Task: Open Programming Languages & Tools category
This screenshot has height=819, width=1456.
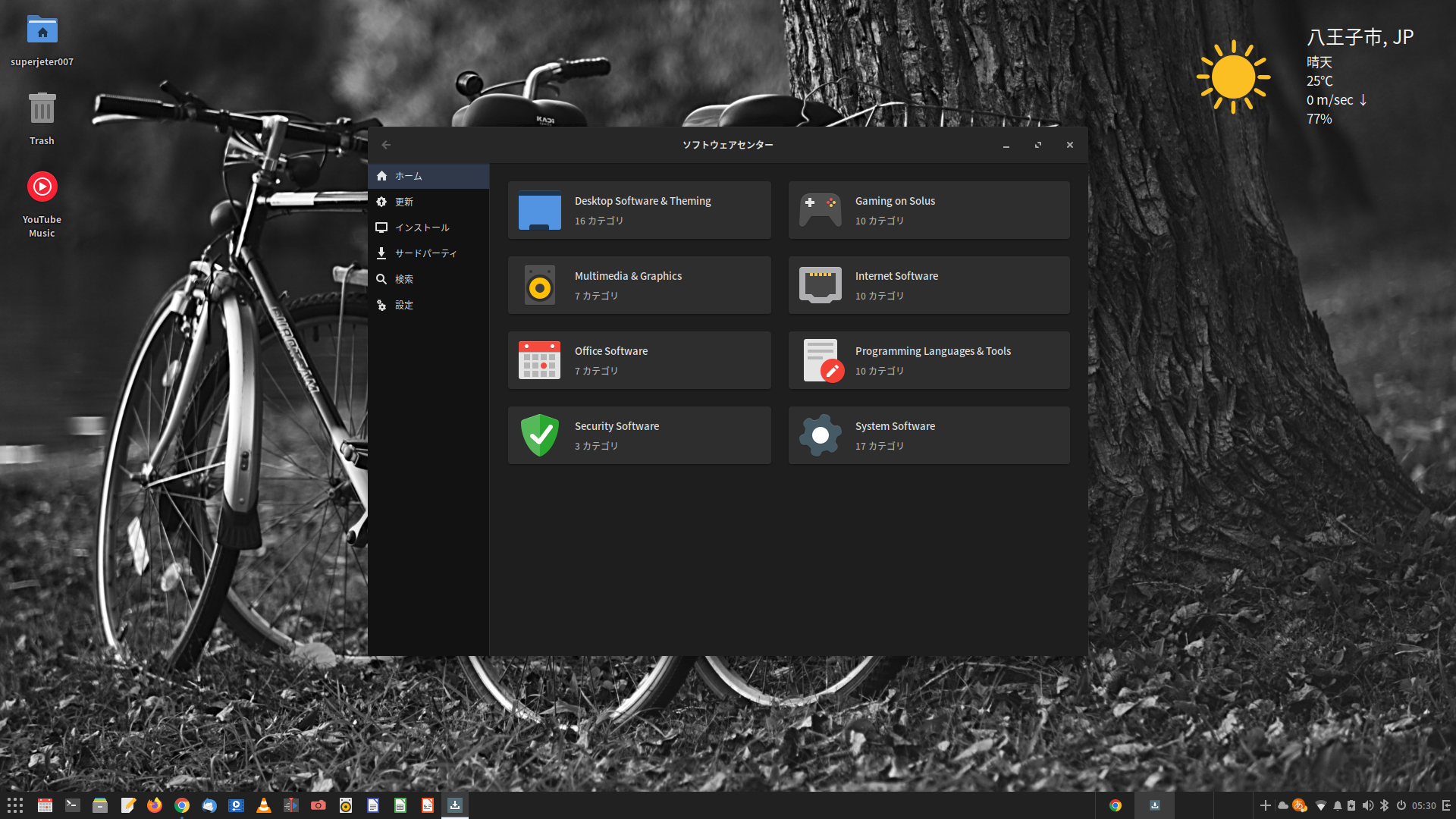Action: [929, 360]
